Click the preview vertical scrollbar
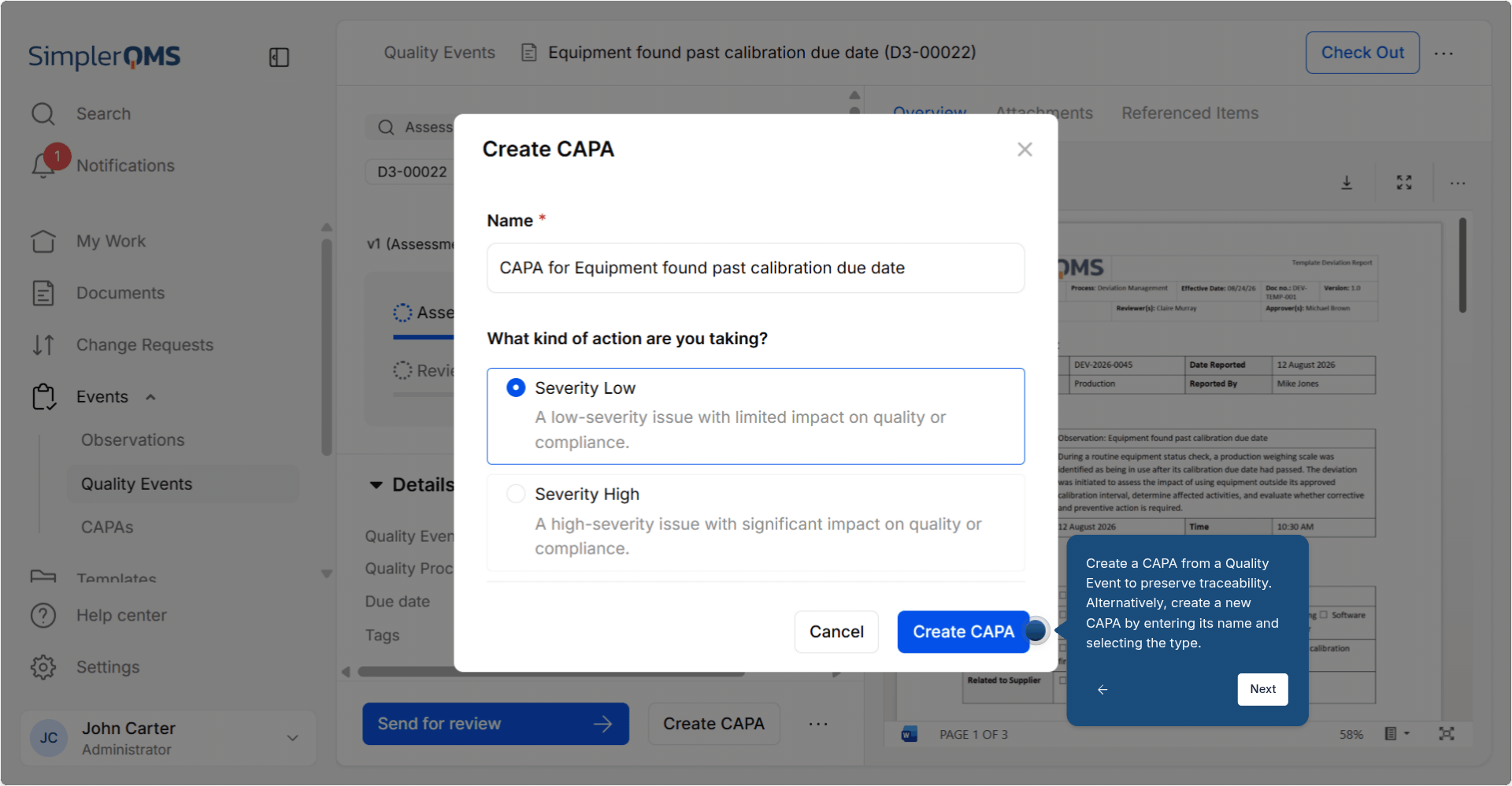The image size is (1512, 786). click(1462, 265)
